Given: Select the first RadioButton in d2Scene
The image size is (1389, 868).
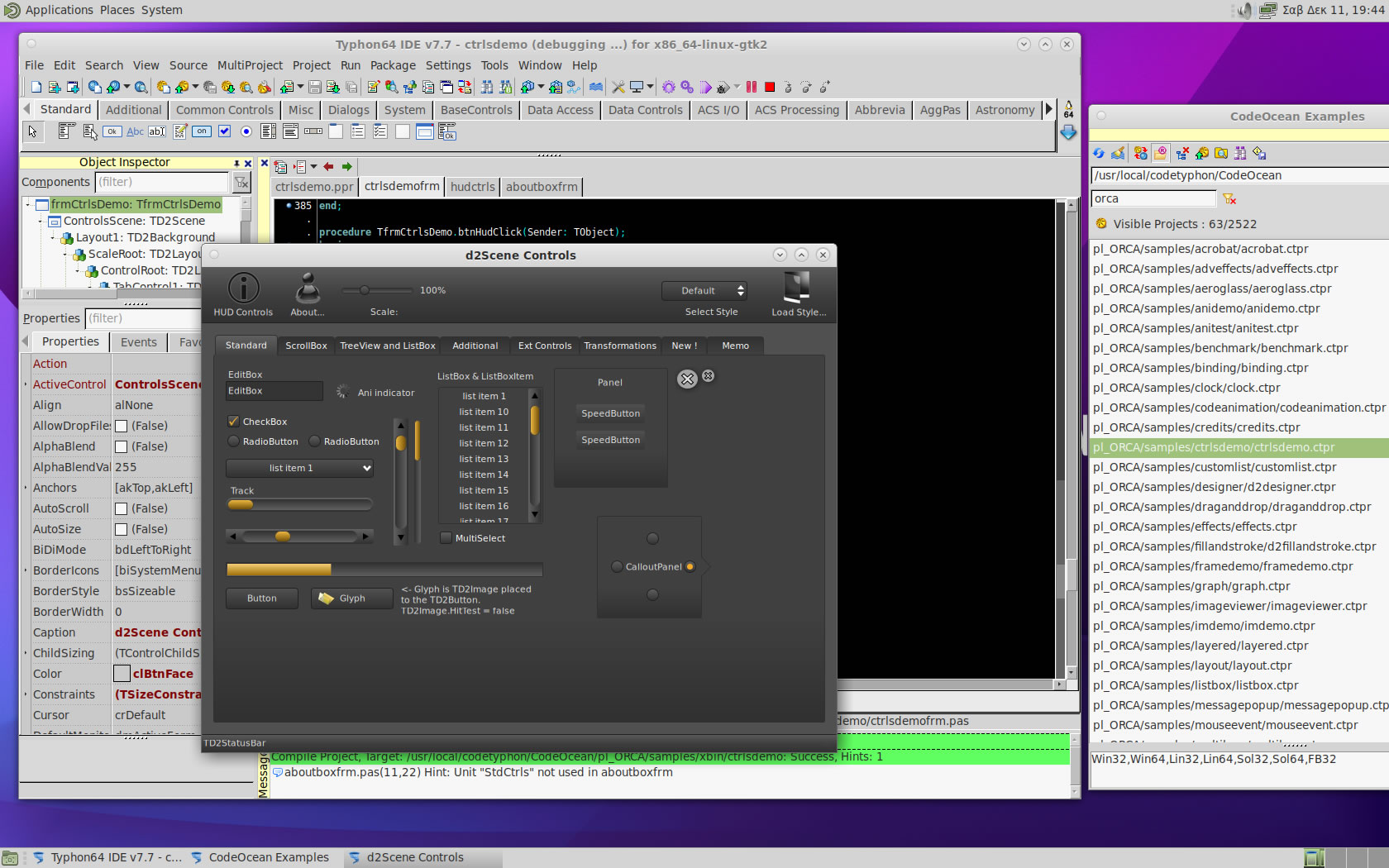Looking at the screenshot, I should point(233,441).
